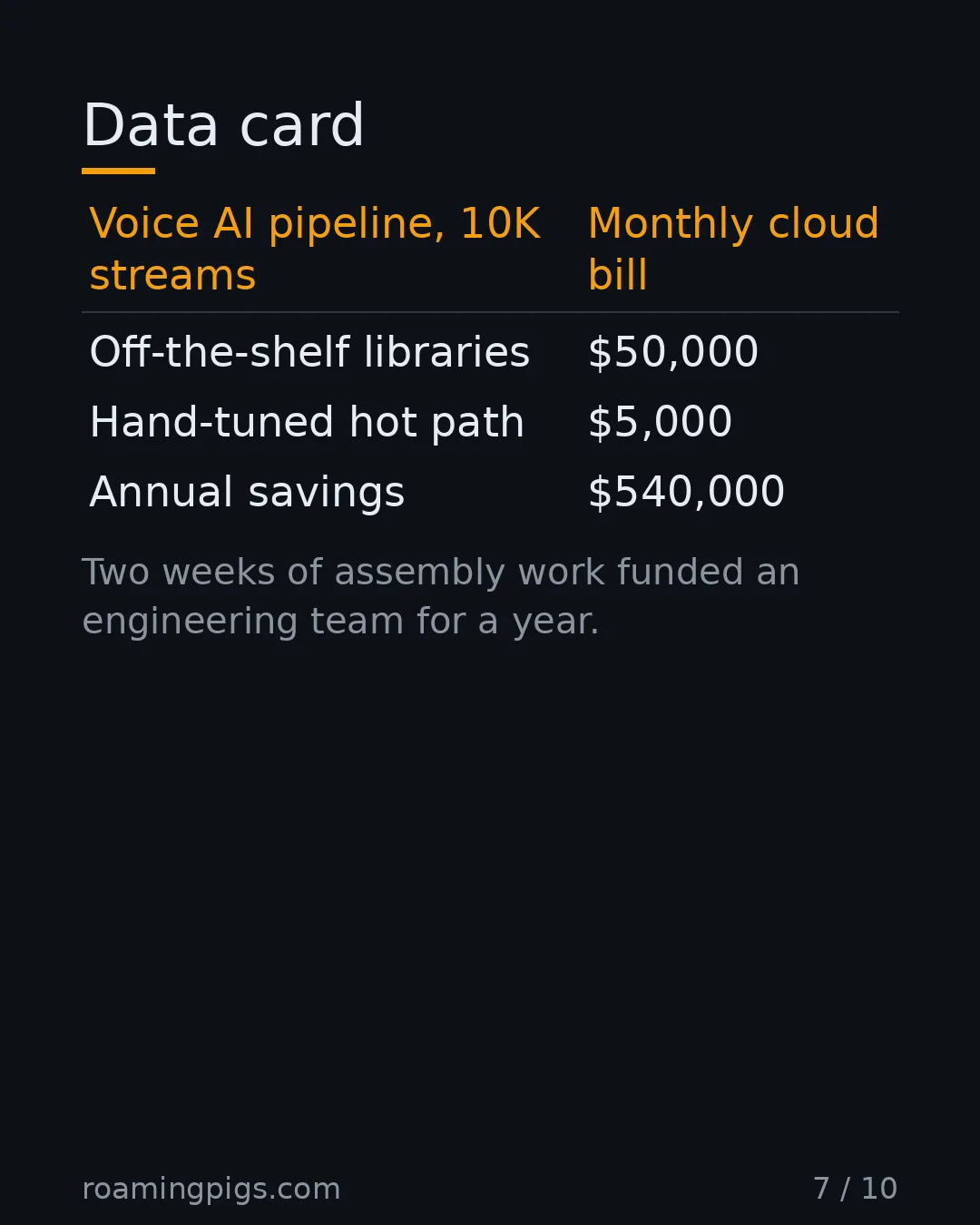980x1225 pixels.
Task: Select the Voice AI pipeline column header
Action: click(315, 249)
